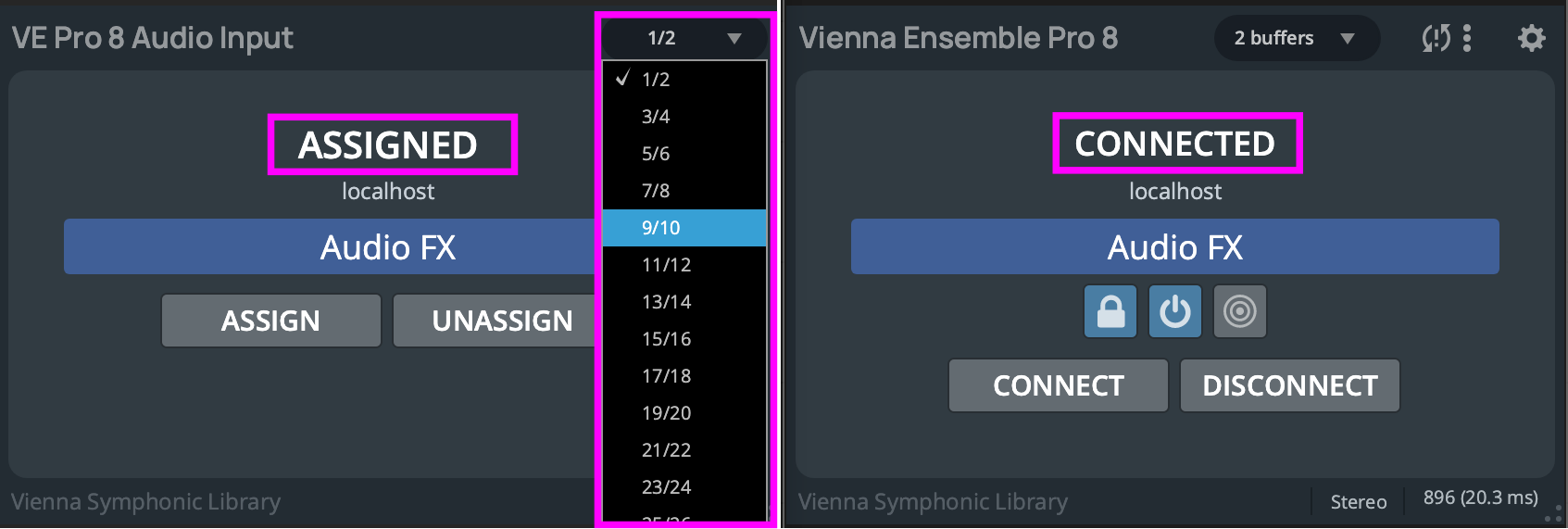The width and height of the screenshot is (1568, 529).
Task: Click the sync warning icon
Action: pos(1436,38)
